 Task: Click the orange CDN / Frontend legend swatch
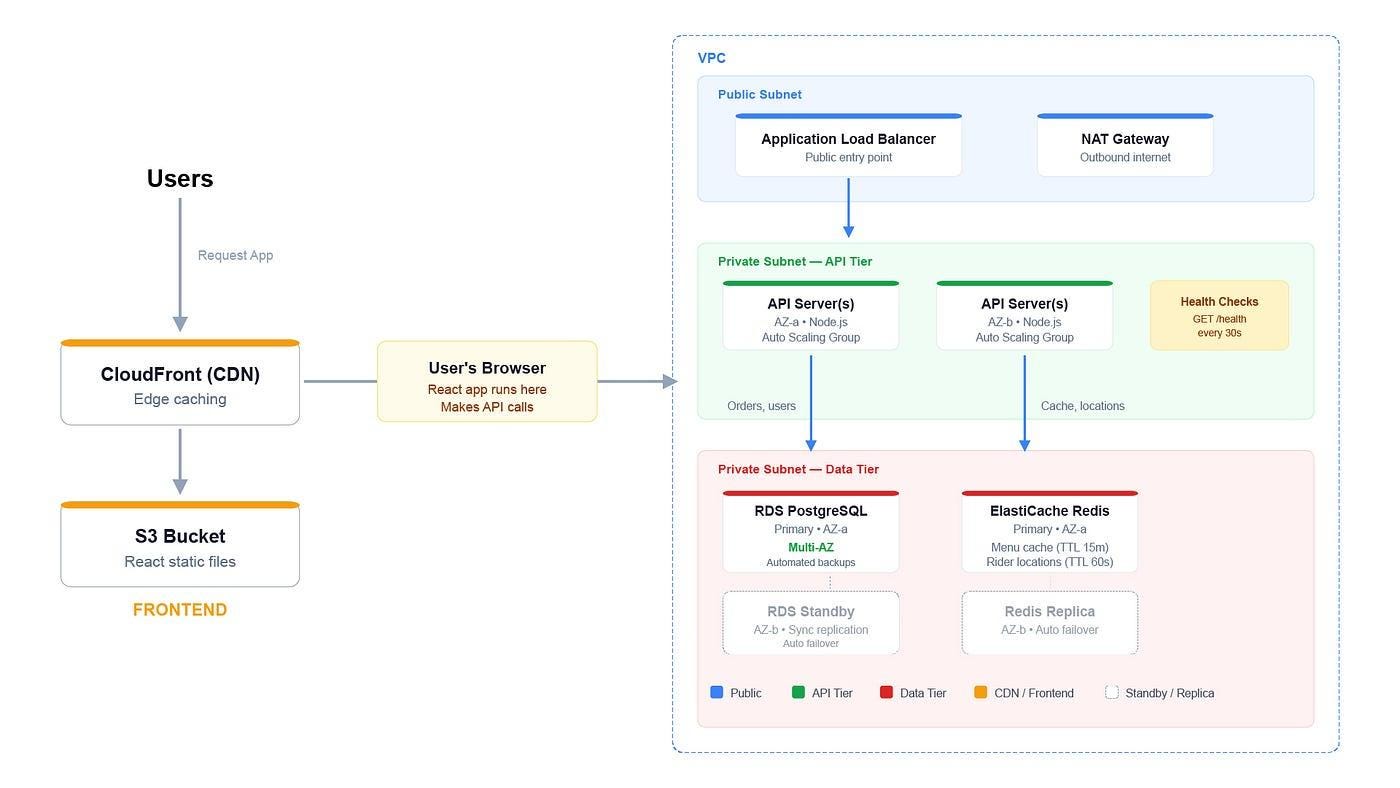pyautogui.click(x=980, y=692)
